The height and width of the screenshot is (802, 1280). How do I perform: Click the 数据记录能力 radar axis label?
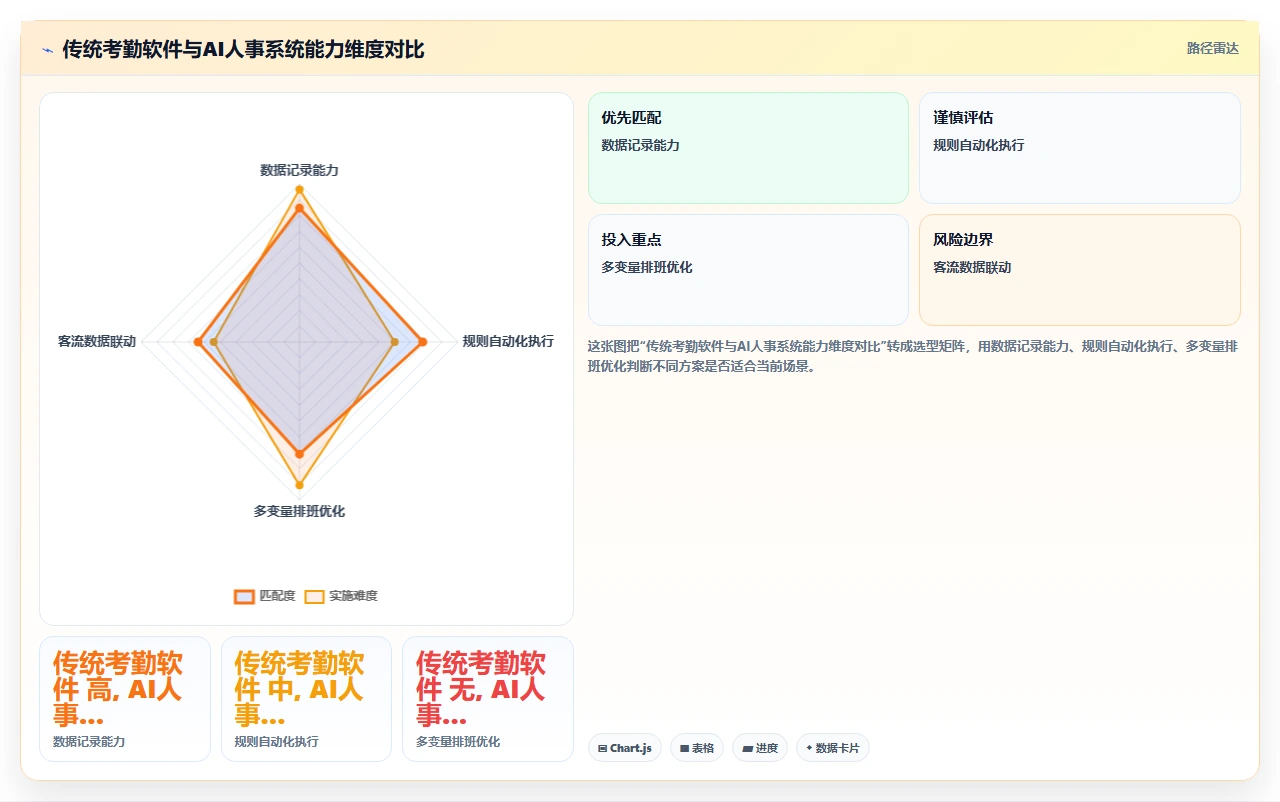pyautogui.click(x=299, y=170)
